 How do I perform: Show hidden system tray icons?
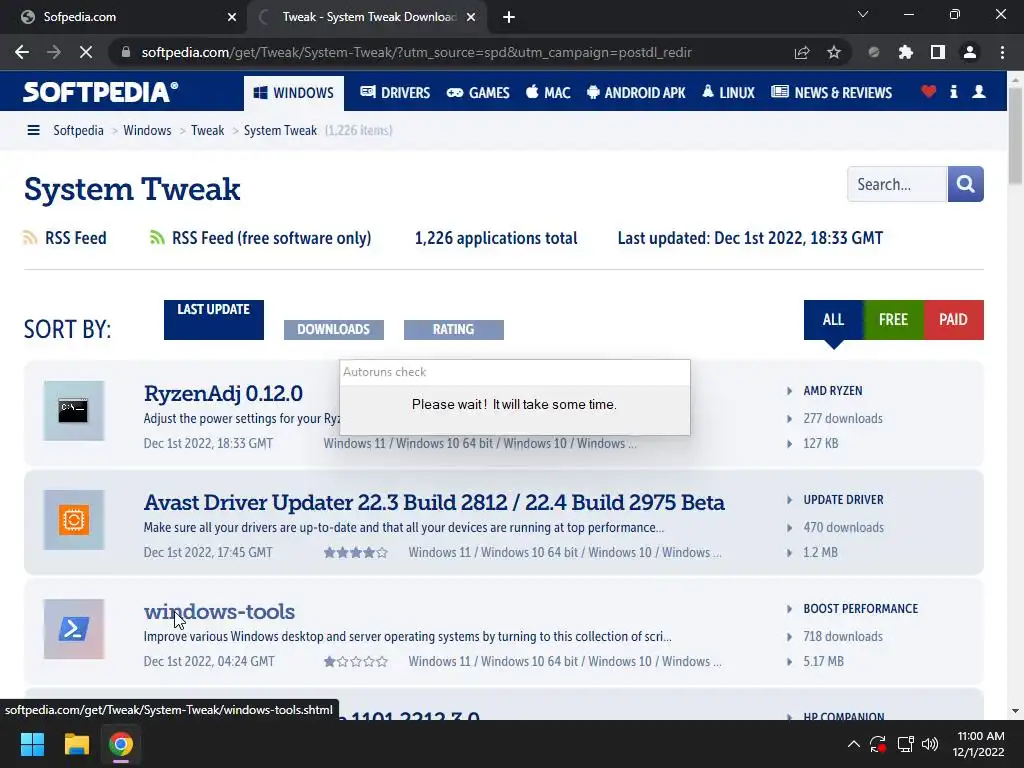tap(854, 744)
